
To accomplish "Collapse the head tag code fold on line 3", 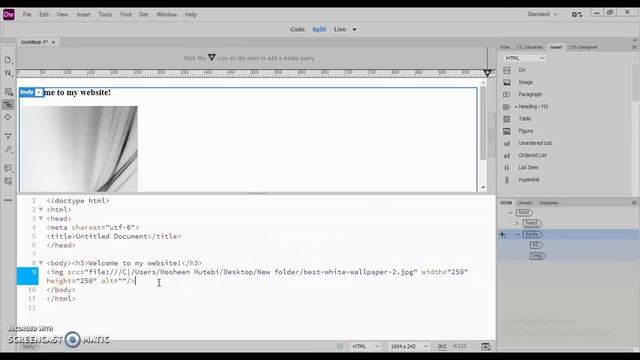I will 41,218.
